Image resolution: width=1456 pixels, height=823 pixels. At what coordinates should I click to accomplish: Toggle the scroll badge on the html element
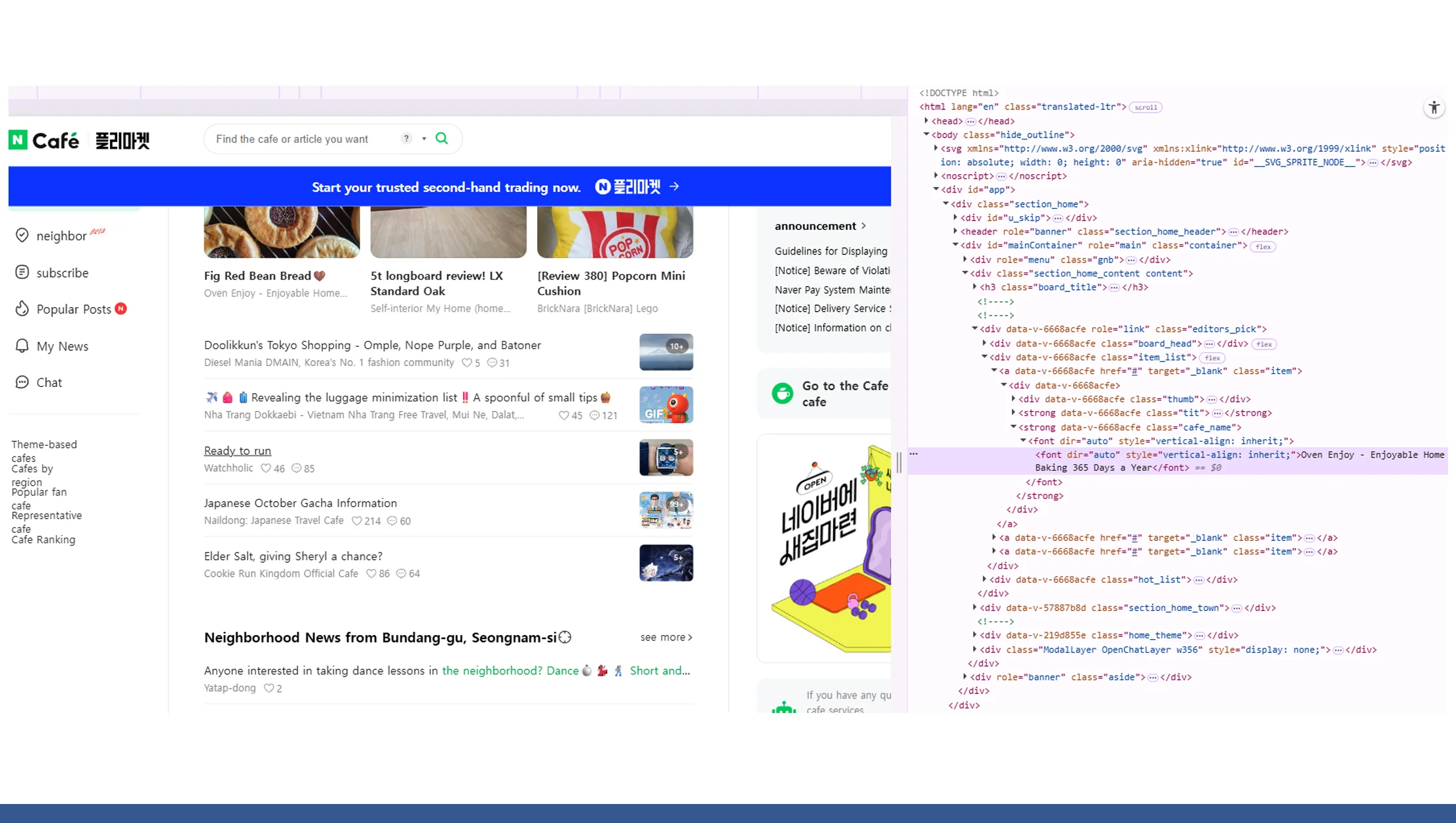(1146, 107)
